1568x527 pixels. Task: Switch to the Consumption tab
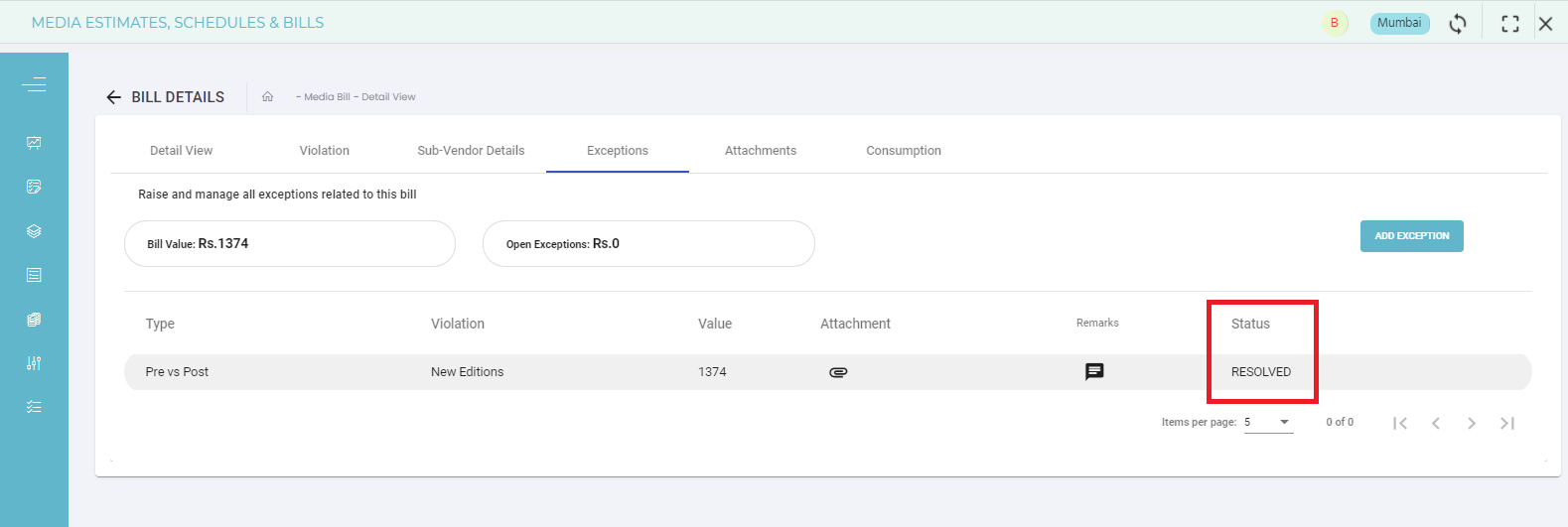903,151
